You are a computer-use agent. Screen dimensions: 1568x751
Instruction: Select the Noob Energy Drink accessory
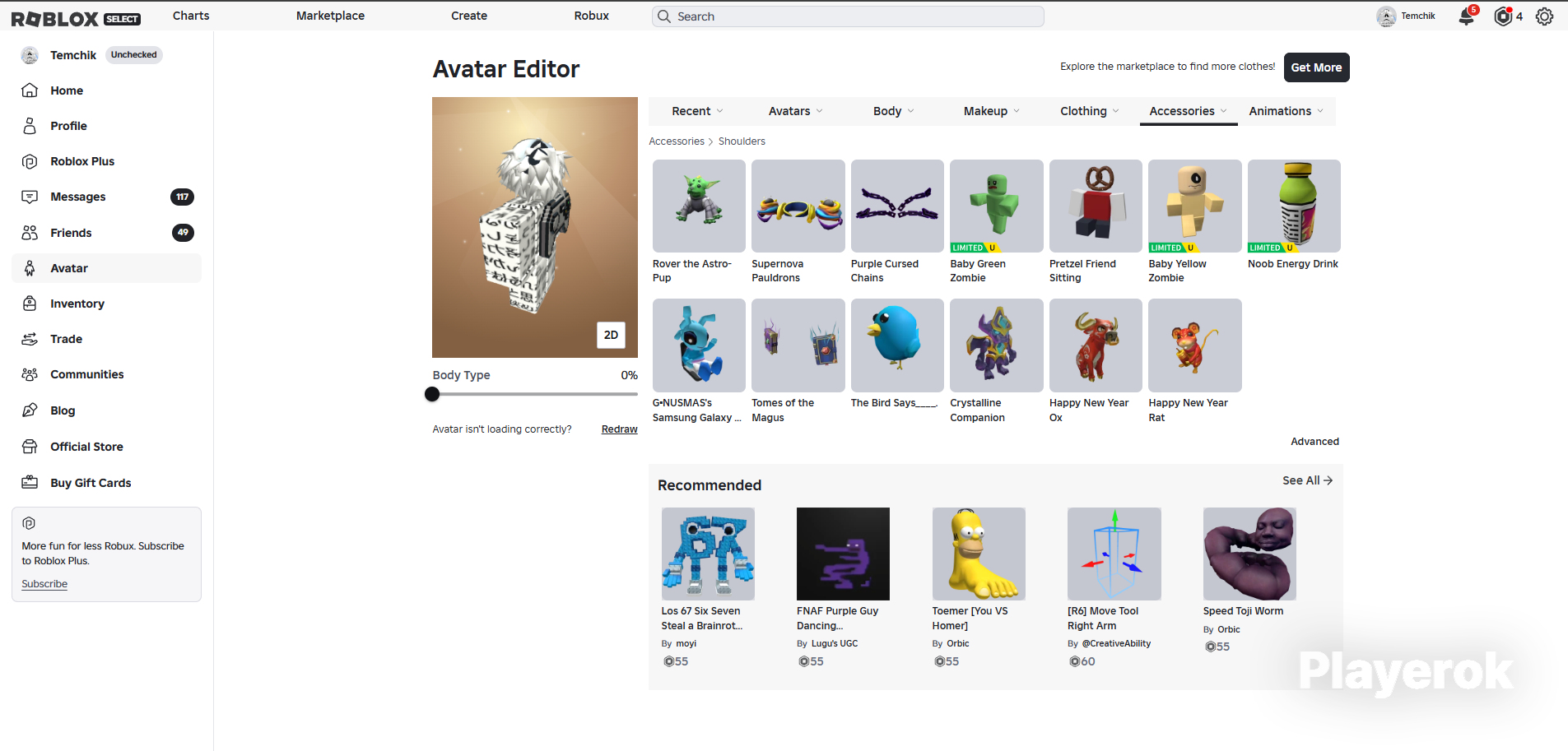tap(1294, 206)
